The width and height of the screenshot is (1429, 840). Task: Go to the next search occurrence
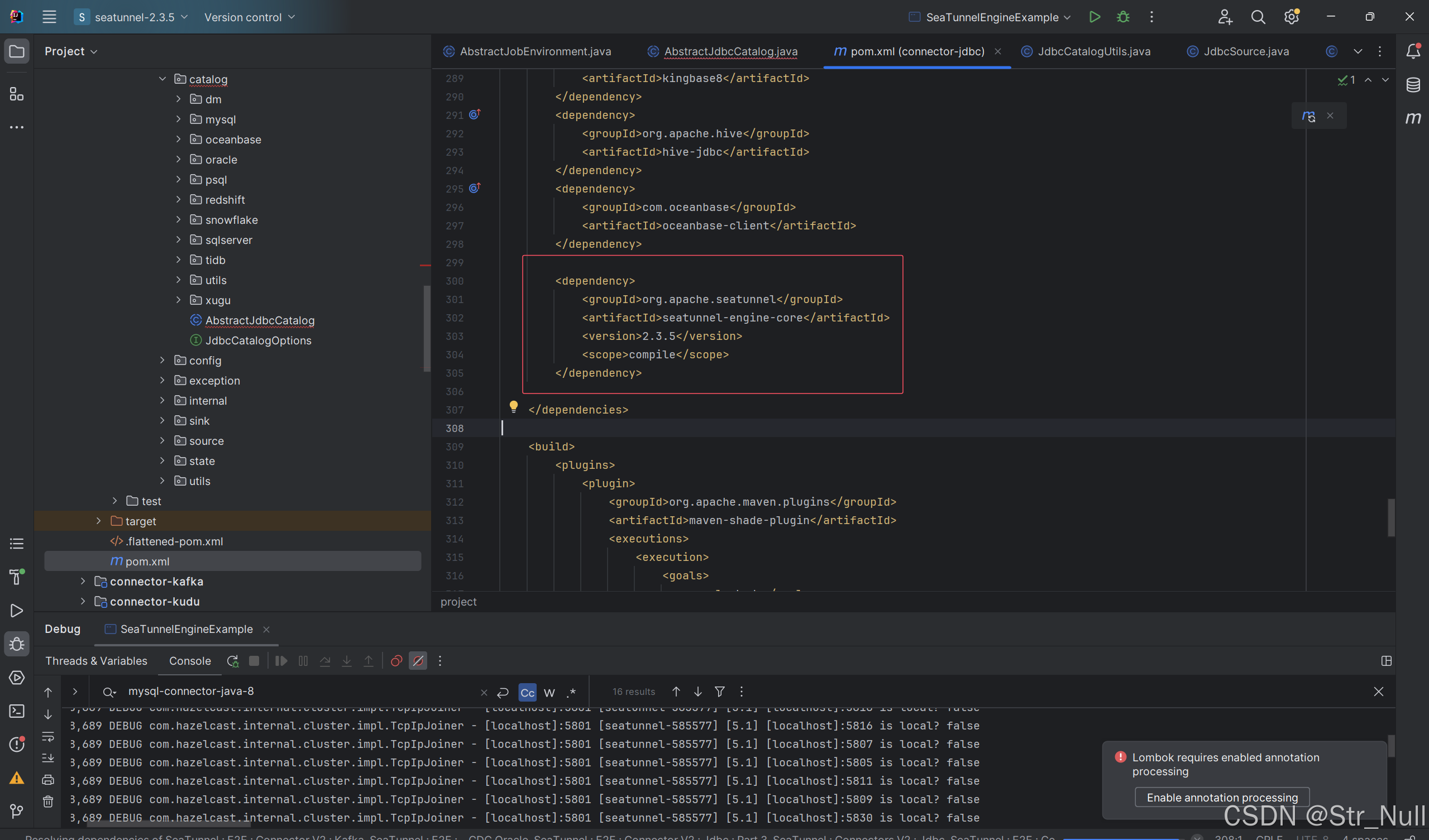point(698,692)
